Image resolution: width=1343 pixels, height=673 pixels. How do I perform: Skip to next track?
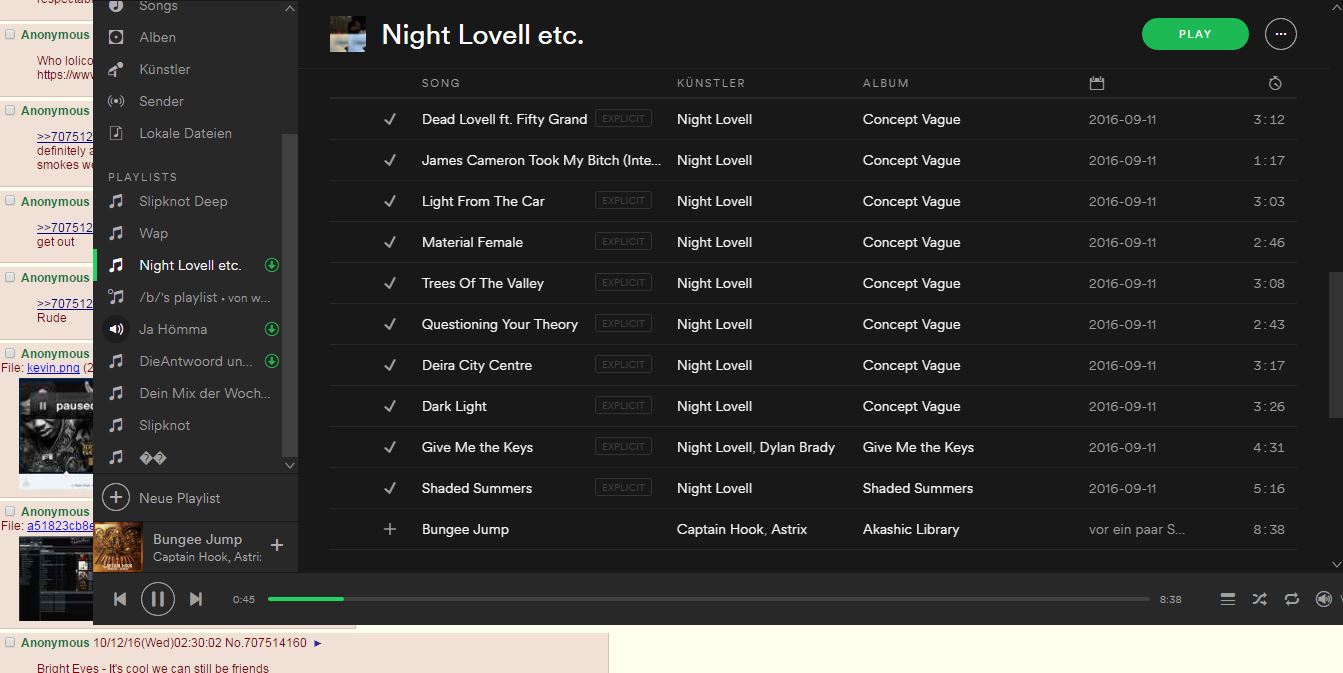pyautogui.click(x=196, y=599)
